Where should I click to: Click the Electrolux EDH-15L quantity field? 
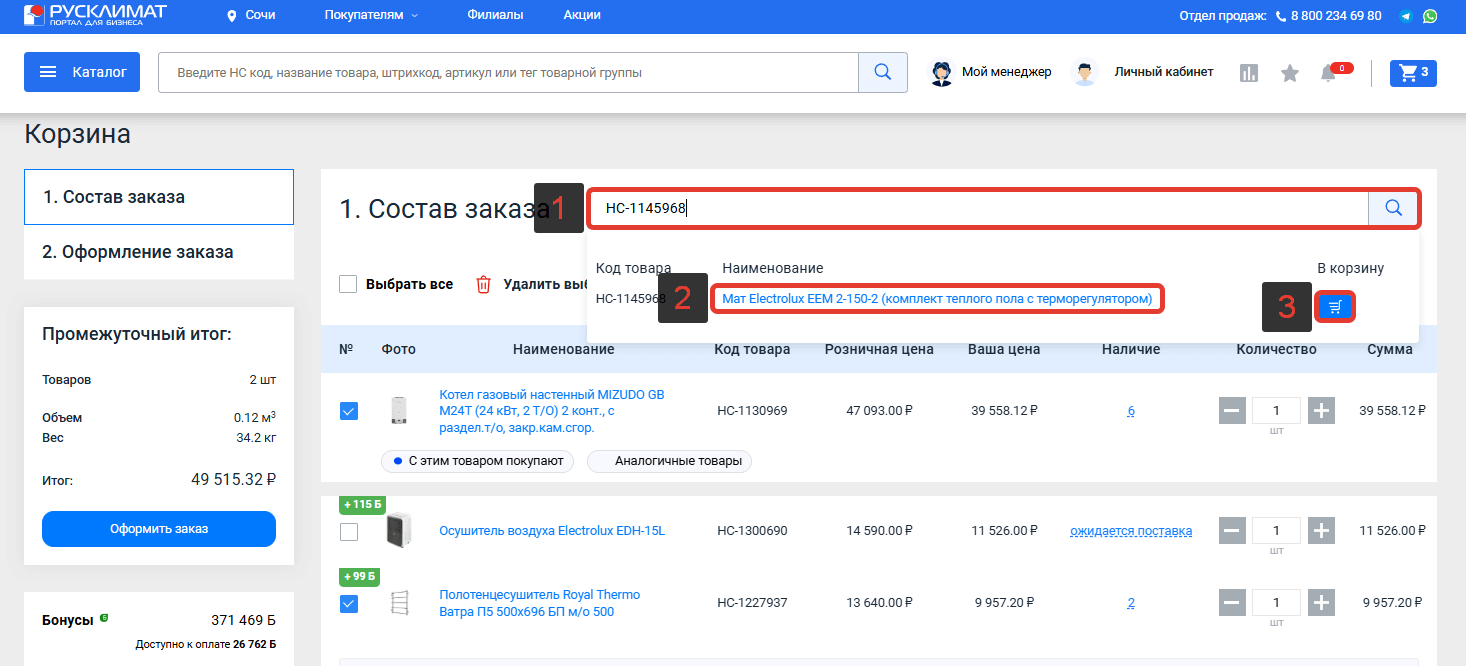click(1277, 530)
